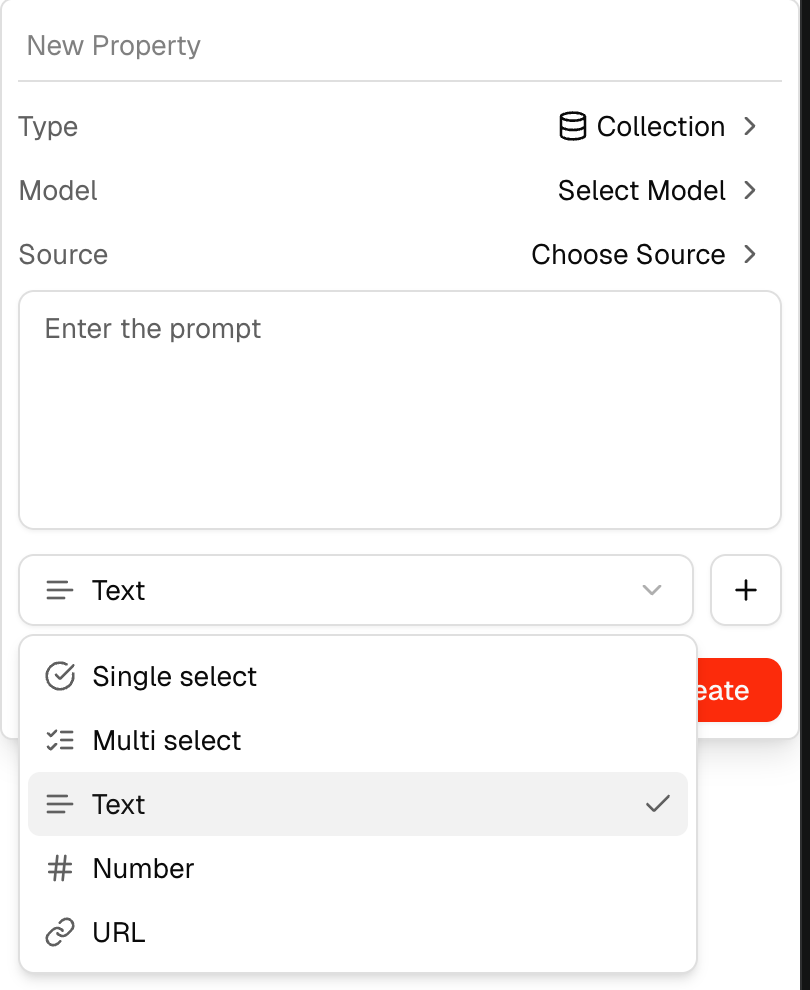The width and height of the screenshot is (810, 990).
Task: Click the Collection database icon
Action: click(x=572, y=127)
